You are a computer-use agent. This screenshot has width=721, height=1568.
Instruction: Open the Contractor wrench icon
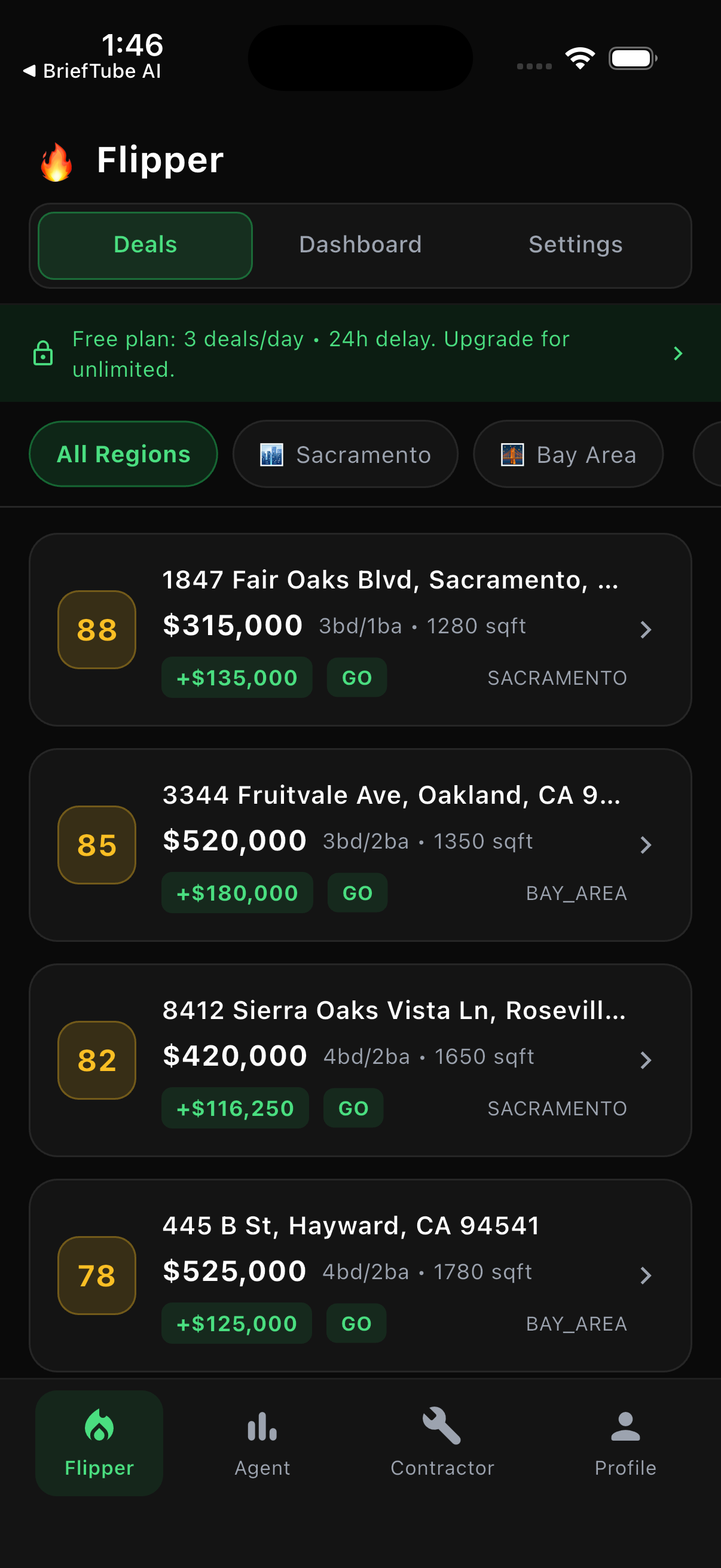tap(442, 1425)
